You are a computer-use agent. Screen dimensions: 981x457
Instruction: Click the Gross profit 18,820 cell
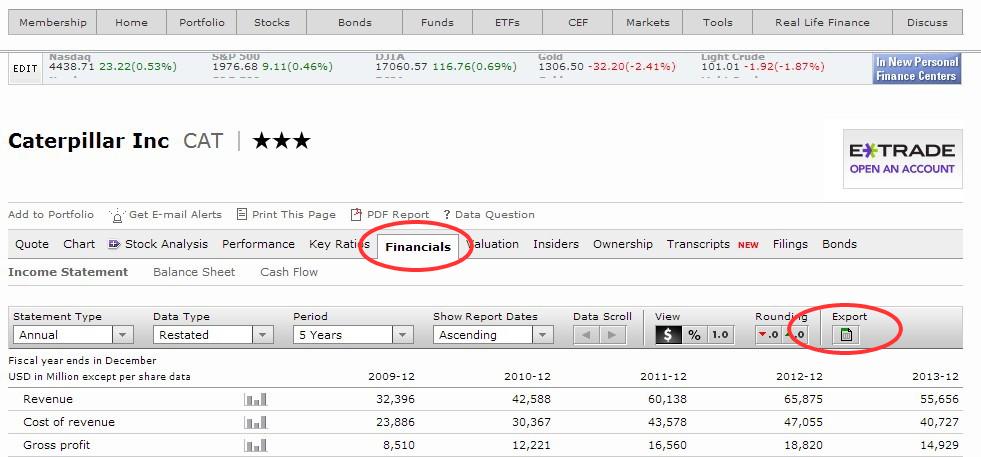click(x=803, y=446)
